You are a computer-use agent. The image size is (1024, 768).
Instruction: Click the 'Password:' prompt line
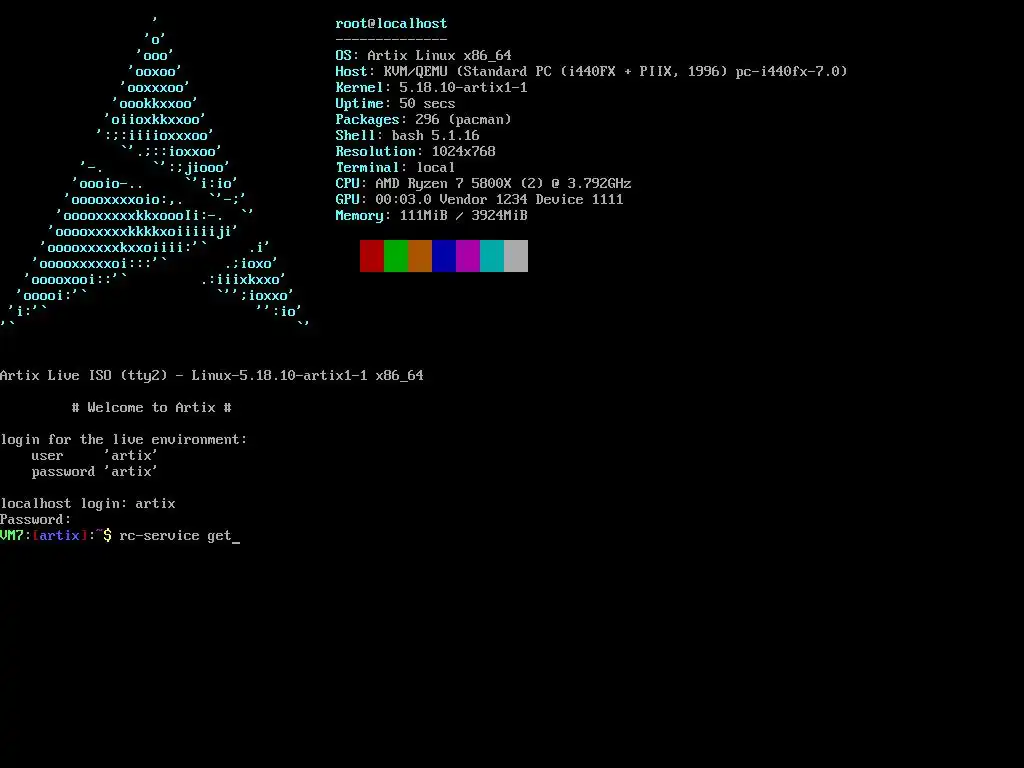(35, 520)
